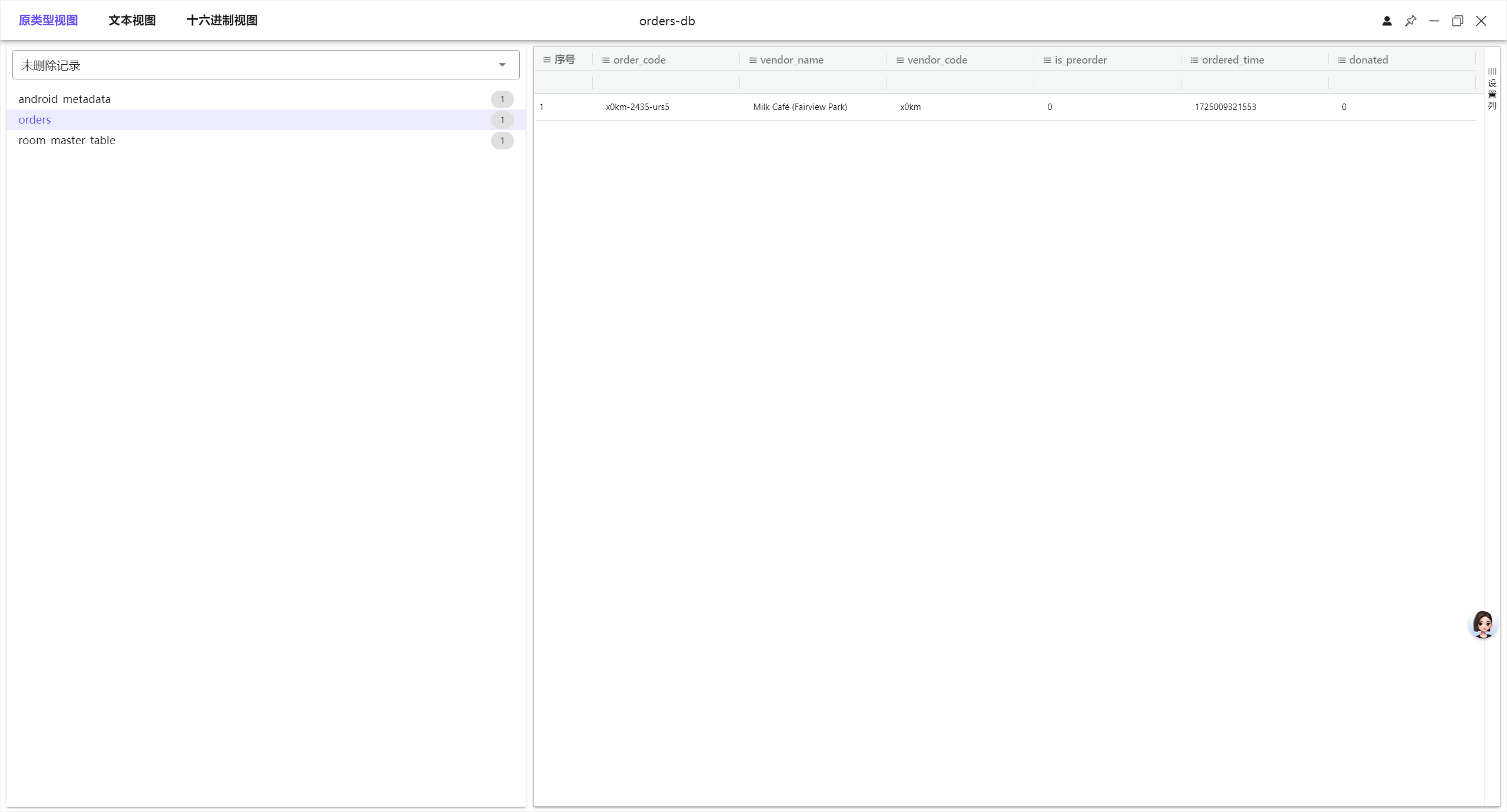The height and width of the screenshot is (812, 1507).
Task: Open the 设置列 column settings panel
Action: (1492, 89)
